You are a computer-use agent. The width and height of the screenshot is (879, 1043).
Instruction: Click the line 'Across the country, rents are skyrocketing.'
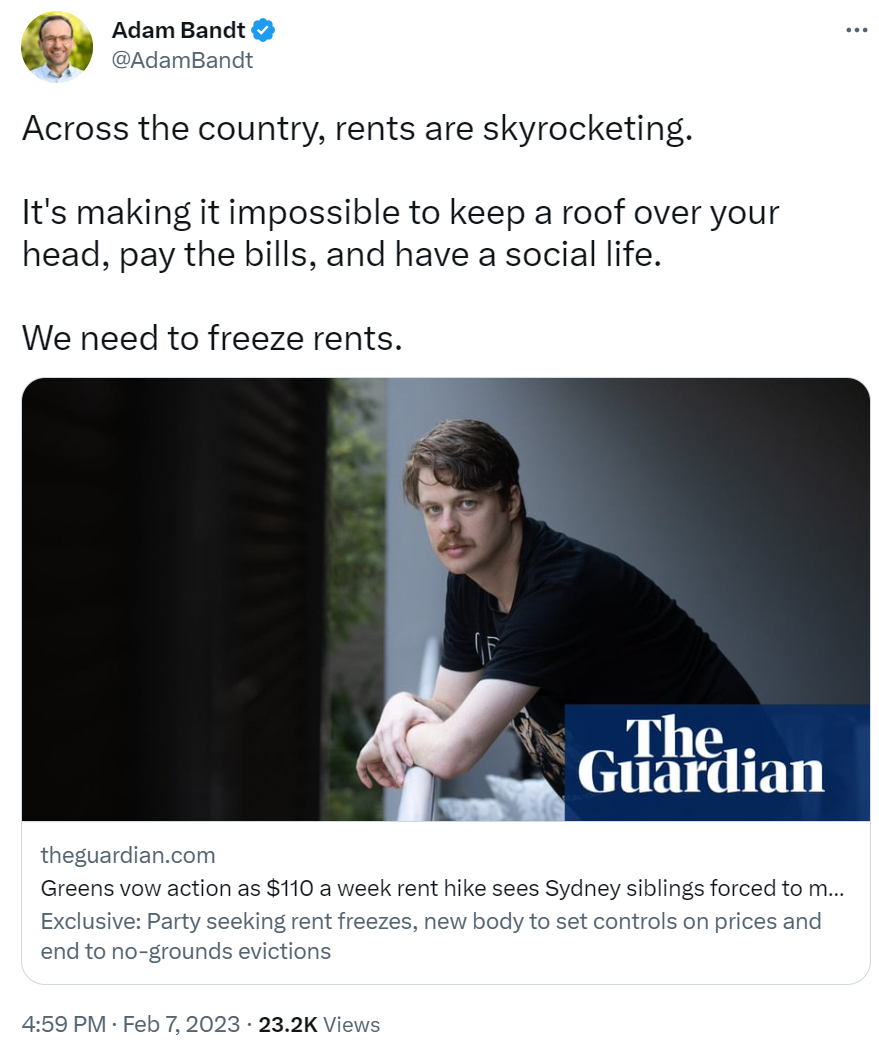pos(357,128)
